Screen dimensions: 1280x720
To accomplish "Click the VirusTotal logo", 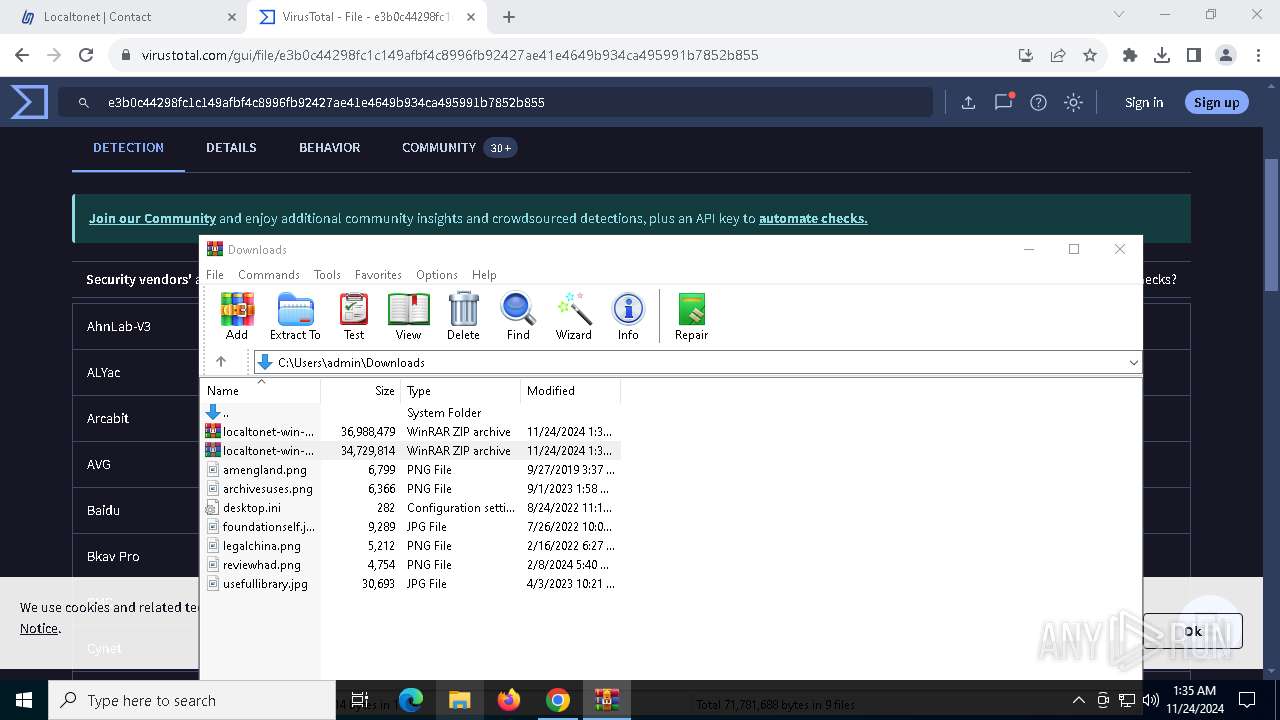I will click(x=29, y=102).
